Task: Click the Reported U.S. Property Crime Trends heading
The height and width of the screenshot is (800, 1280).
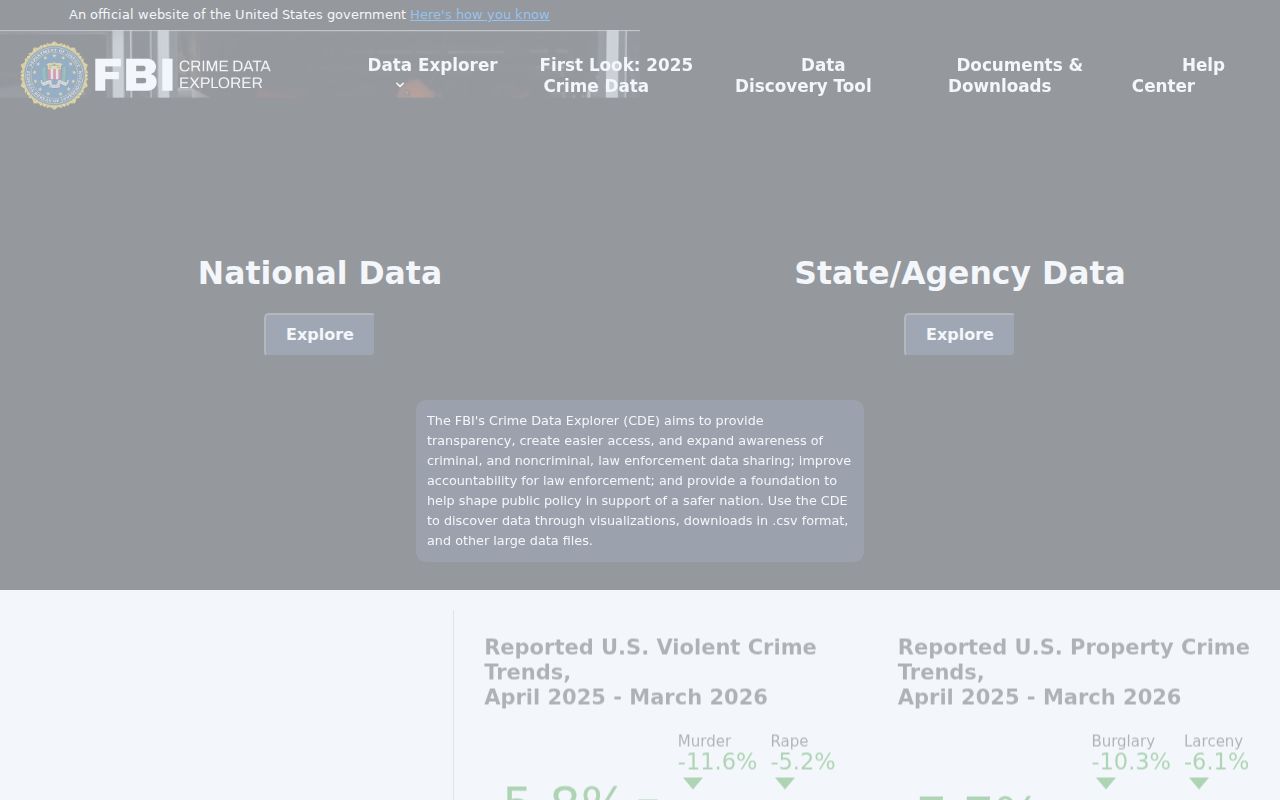Action: click(x=1073, y=672)
